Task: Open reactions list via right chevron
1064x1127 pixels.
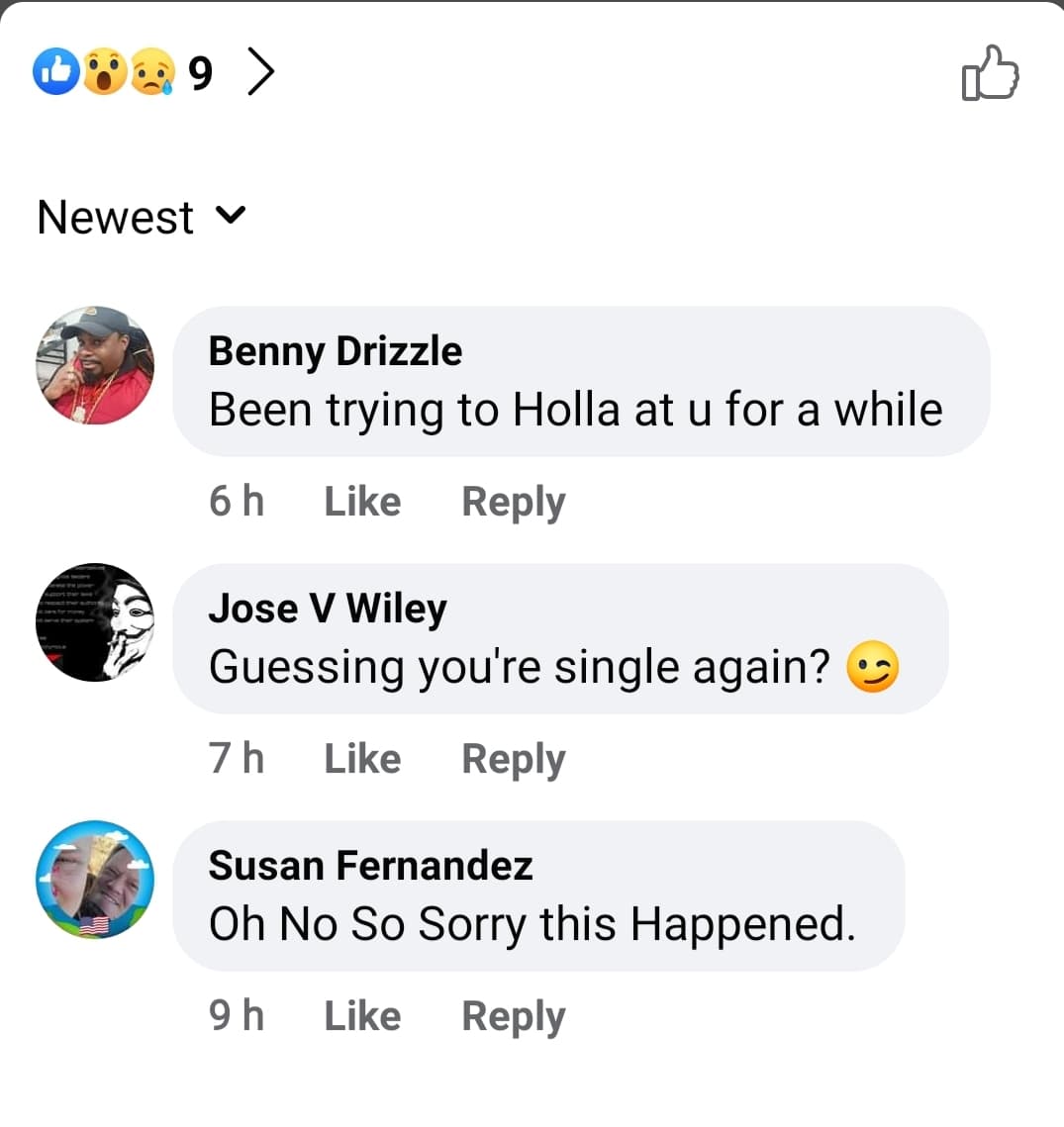Action: (x=260, y=72)
